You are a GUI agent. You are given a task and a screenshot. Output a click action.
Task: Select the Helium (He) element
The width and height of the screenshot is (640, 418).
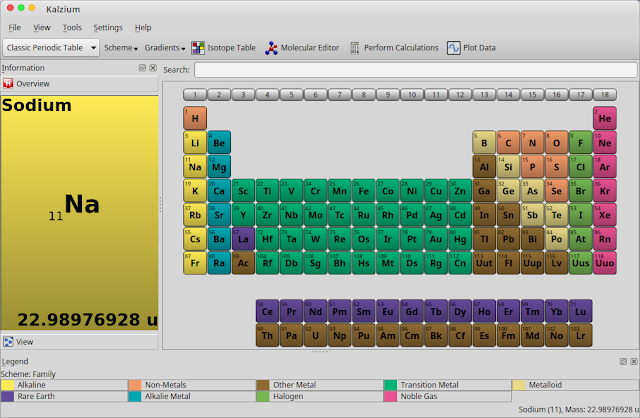604,118
